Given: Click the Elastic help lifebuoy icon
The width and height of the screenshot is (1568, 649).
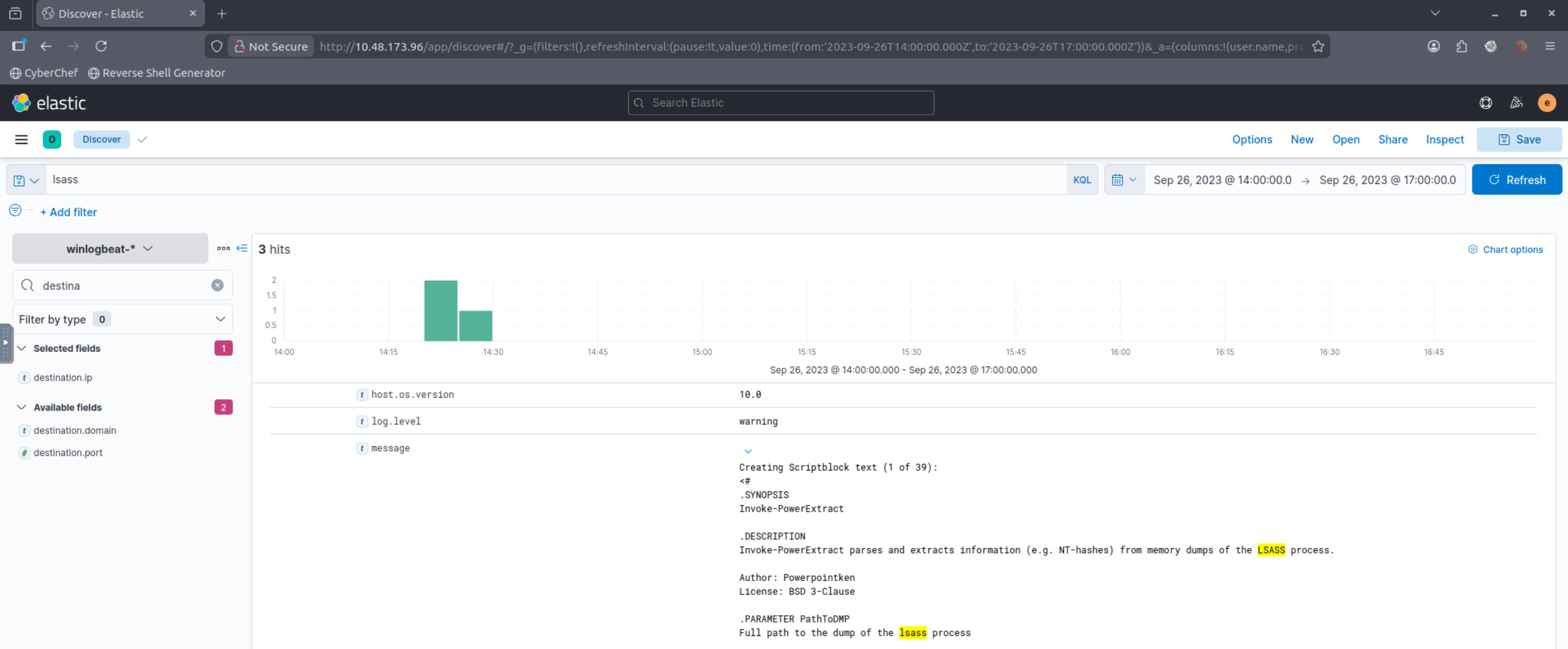Looking at the screenshot, I should click(x=1485, y=103).
